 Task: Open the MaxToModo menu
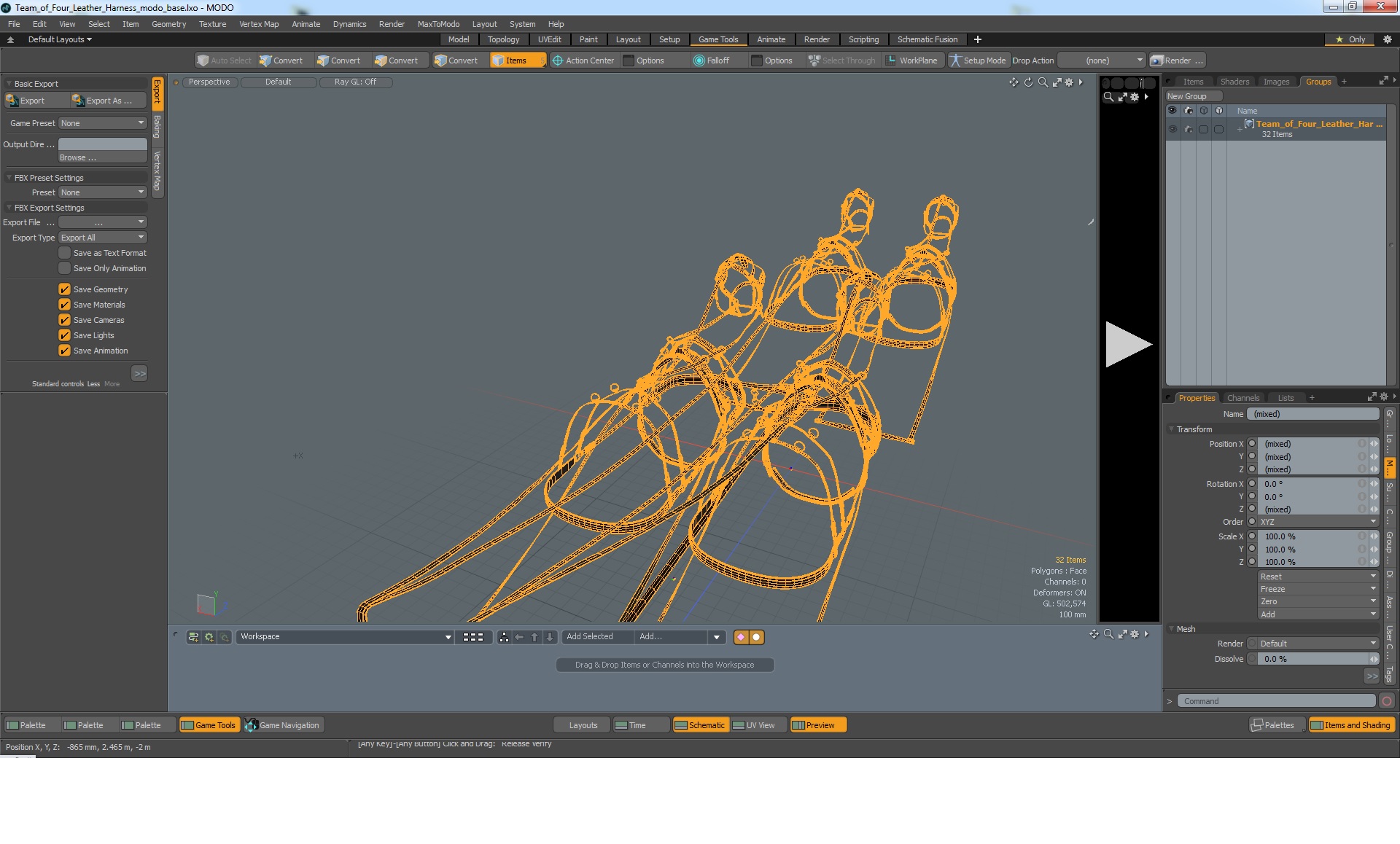tap(438, 24)
